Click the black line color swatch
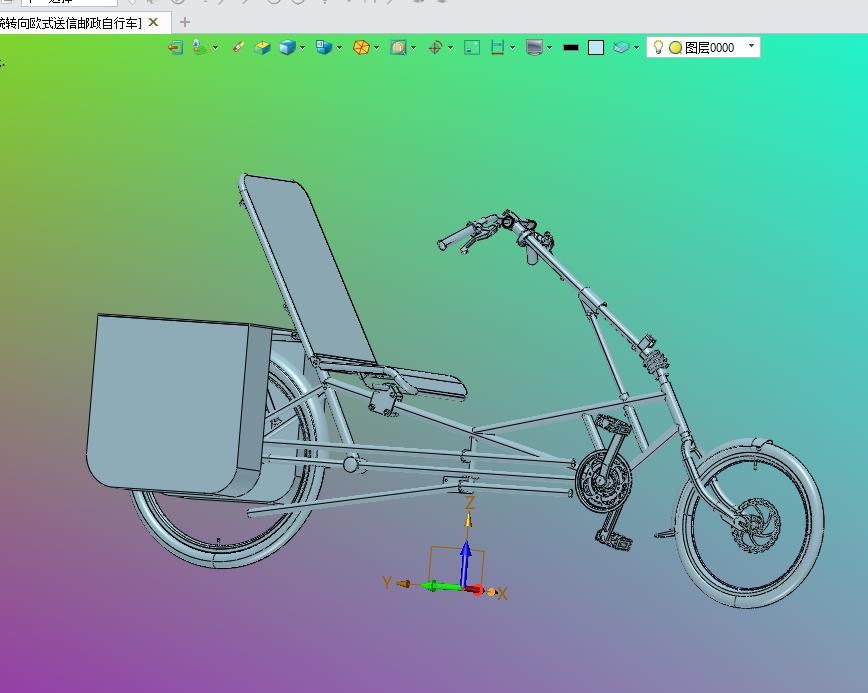This screenshot has height=693, width=868. 571,48
